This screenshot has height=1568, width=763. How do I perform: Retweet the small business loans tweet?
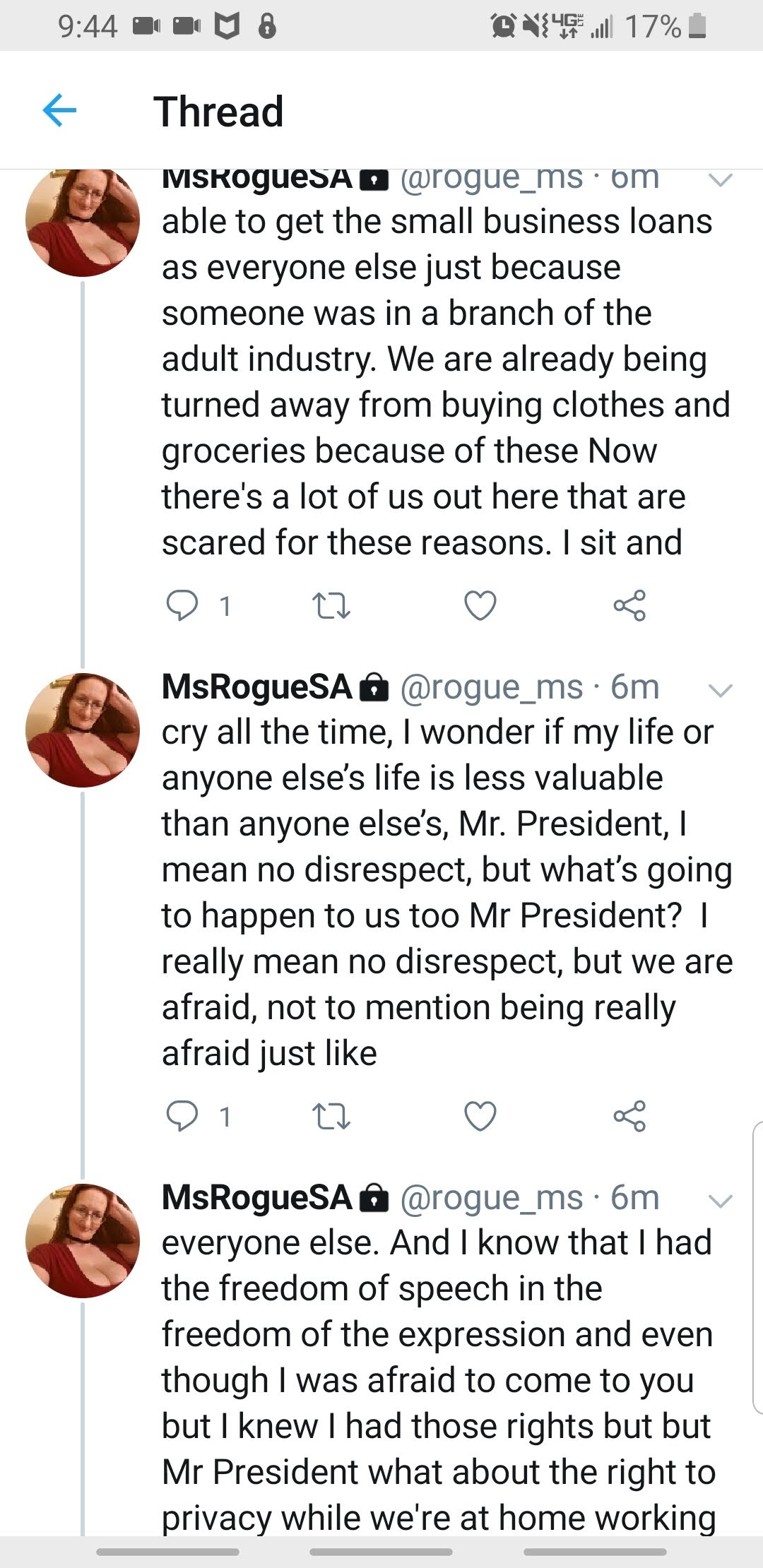tap(331, 606)
